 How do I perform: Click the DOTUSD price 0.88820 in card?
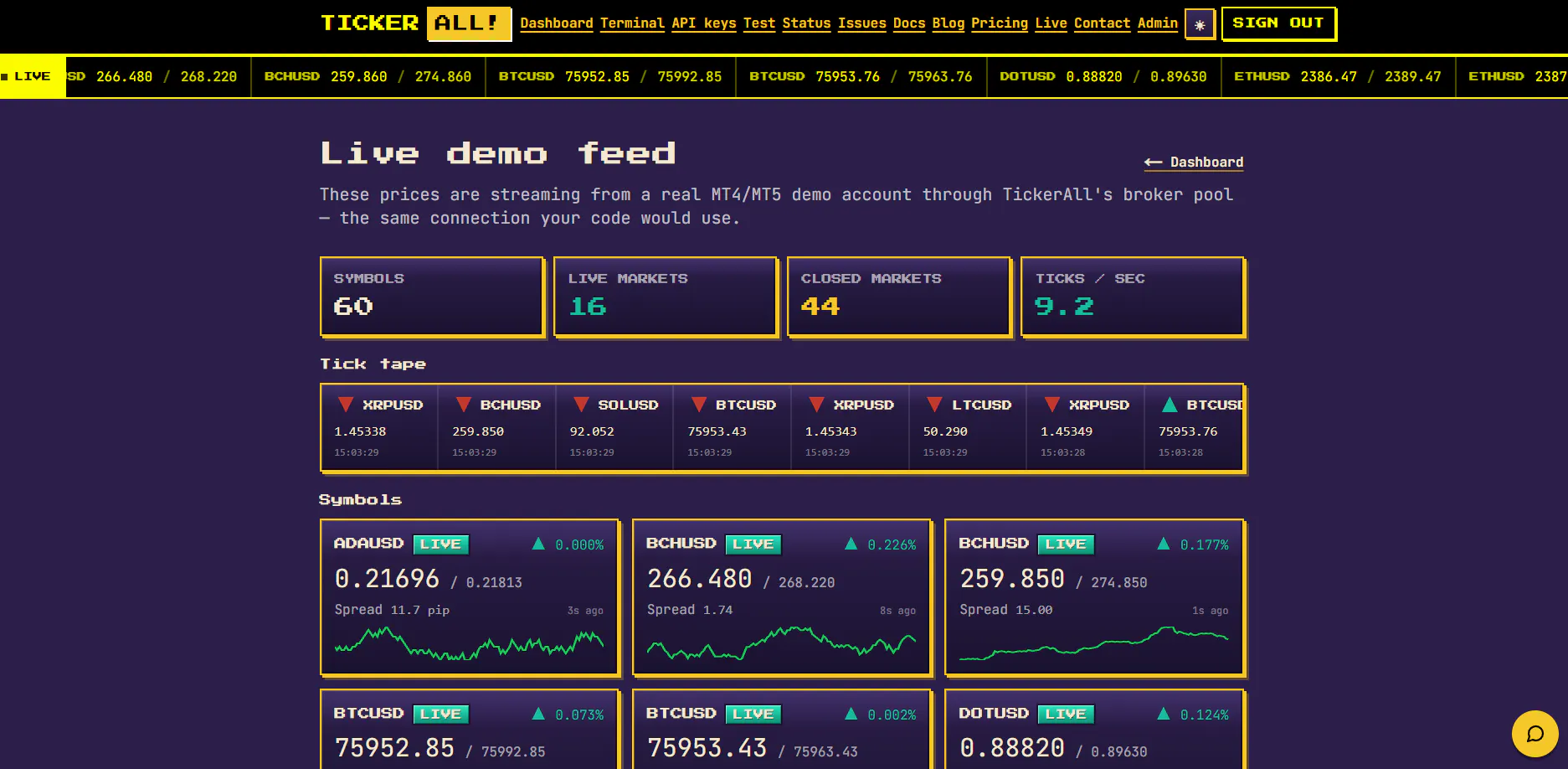coord(1012,748)
